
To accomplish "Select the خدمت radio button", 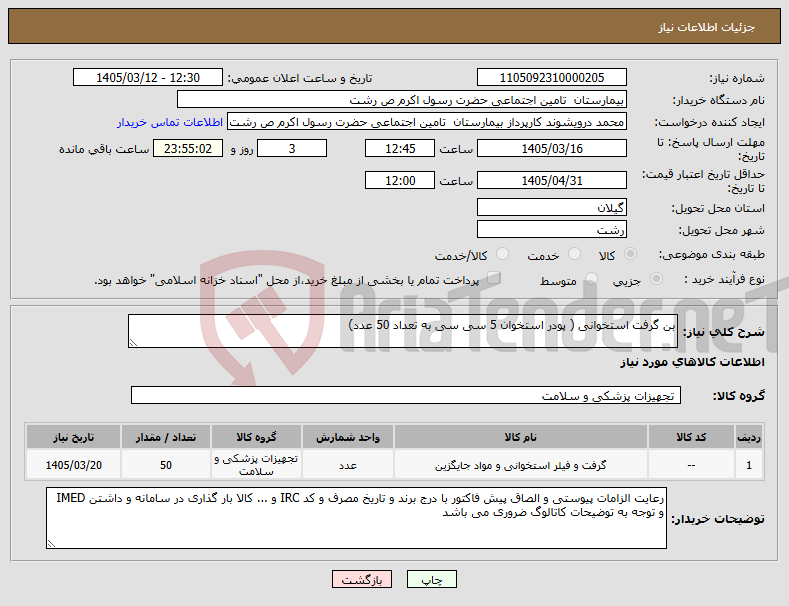I will 574,254.
